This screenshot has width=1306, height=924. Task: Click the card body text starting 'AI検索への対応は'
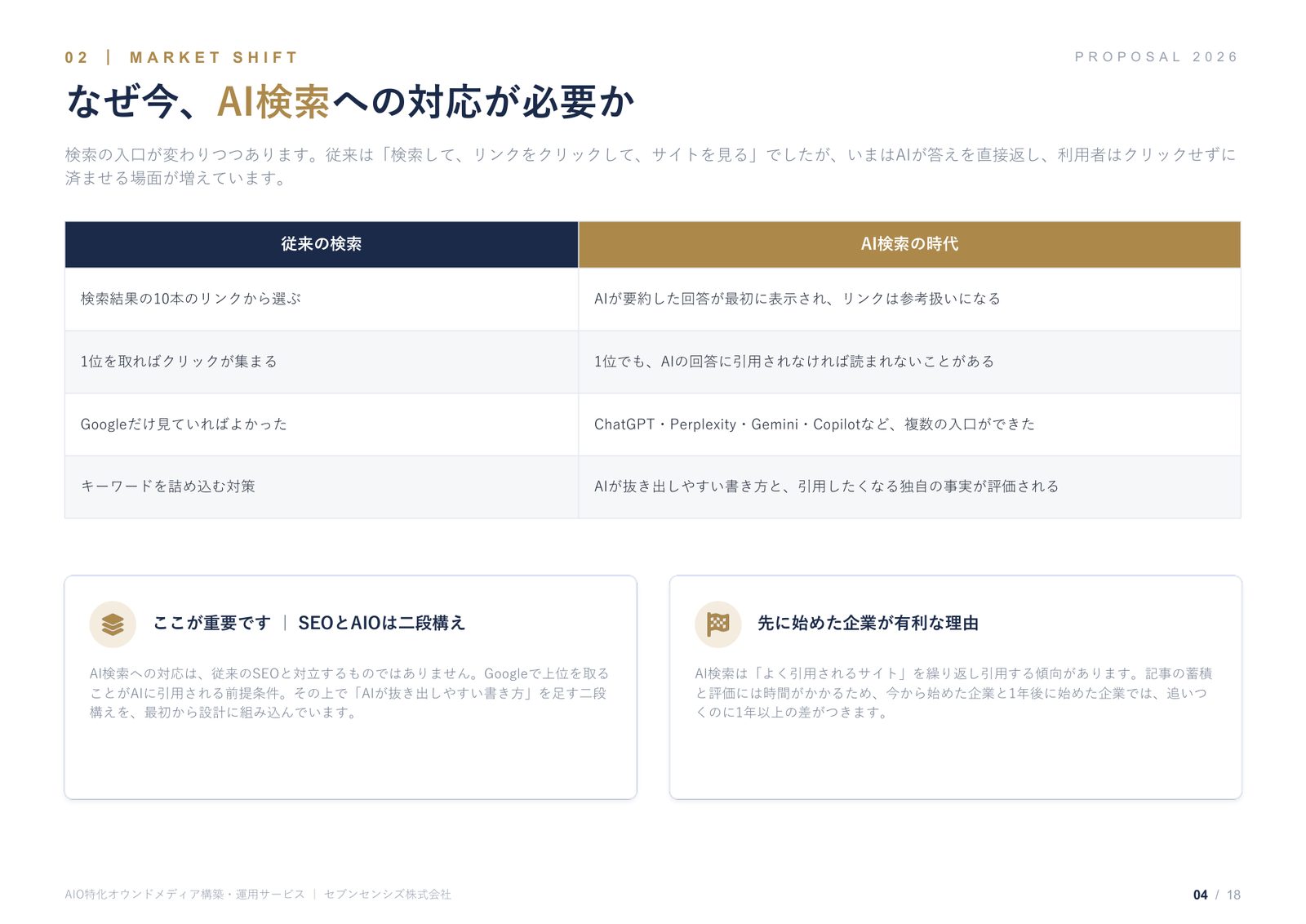[349, 693]
